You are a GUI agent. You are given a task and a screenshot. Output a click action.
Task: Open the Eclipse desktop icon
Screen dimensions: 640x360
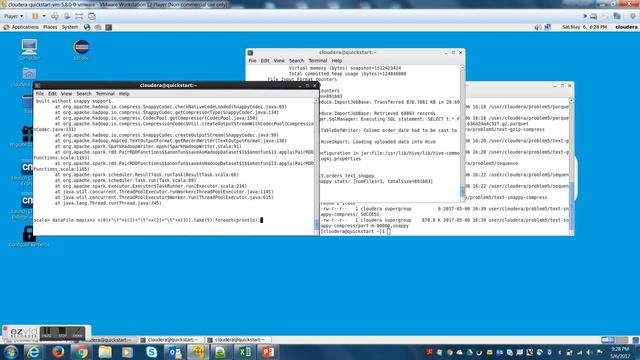point(81,50)
